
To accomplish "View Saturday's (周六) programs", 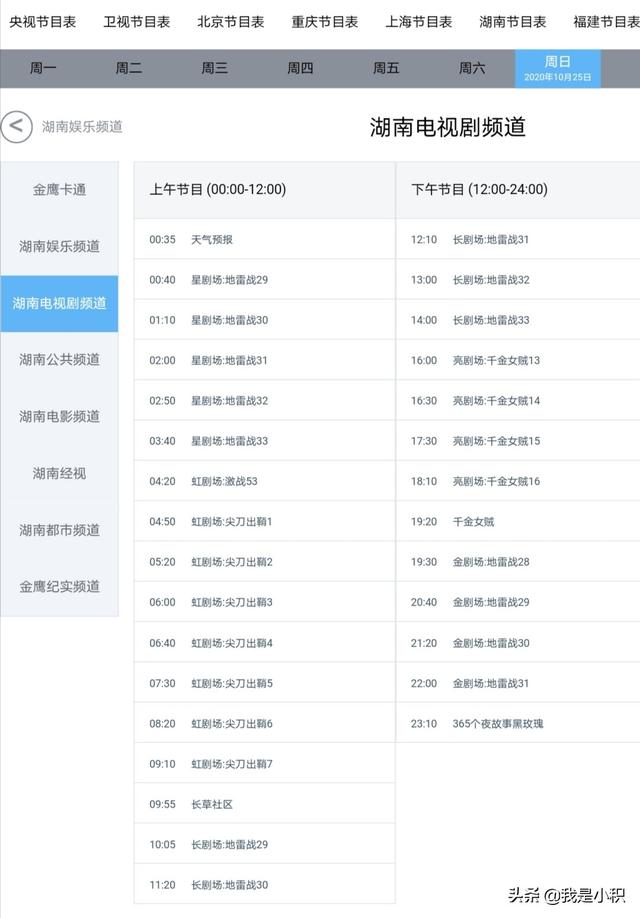I will point(468,70).
